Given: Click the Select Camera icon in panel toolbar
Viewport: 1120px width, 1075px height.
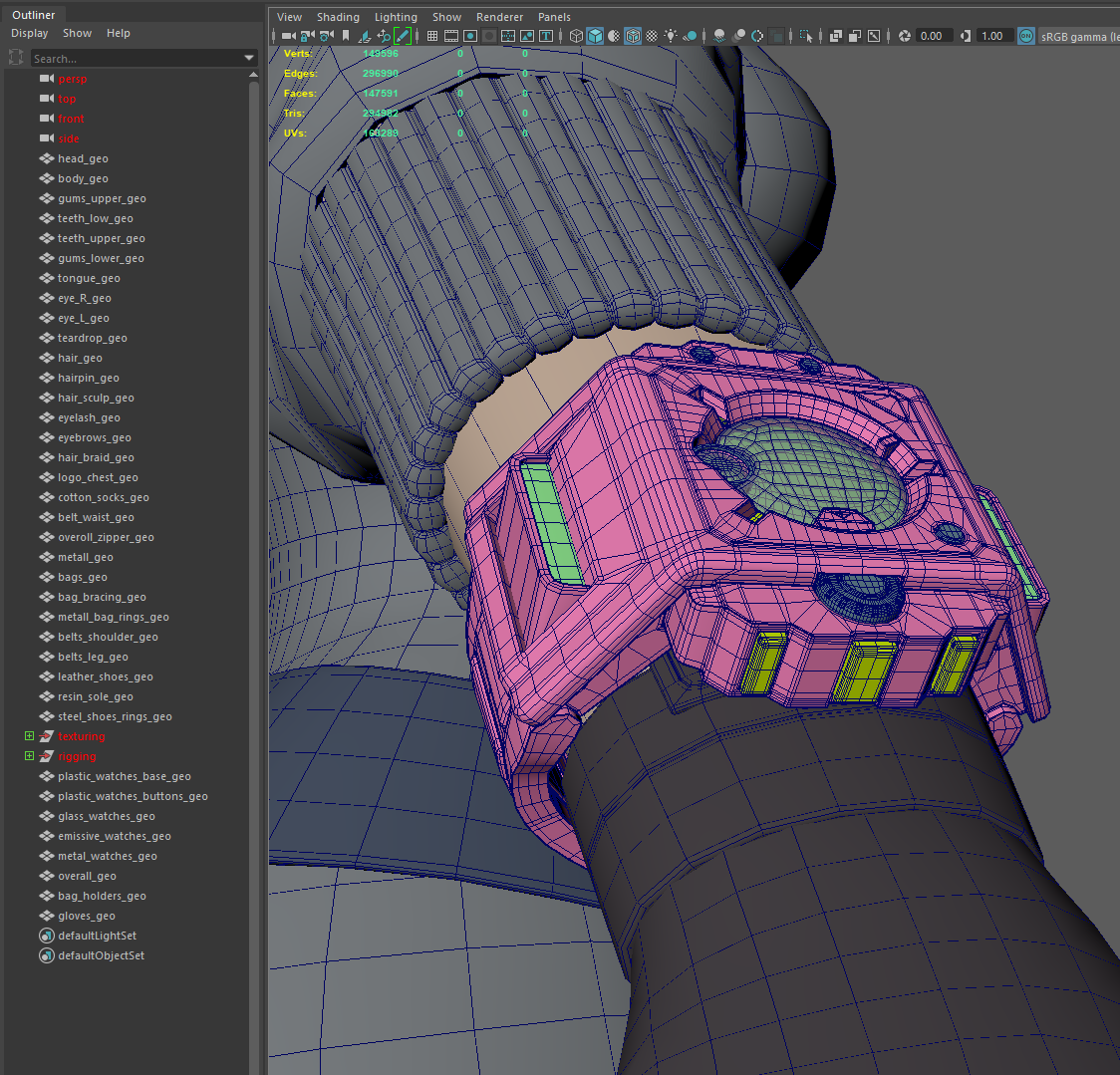Looking at the screenshot, I should tap(288, 36).
